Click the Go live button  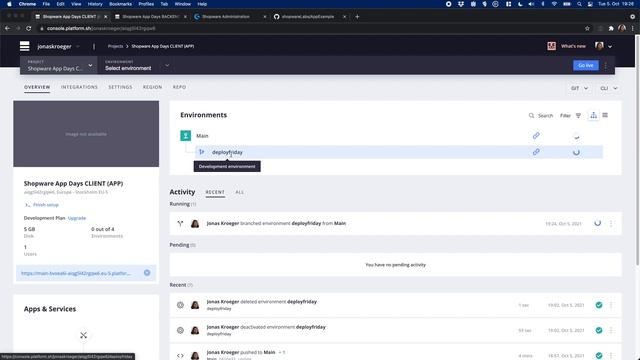click(585, 65)
